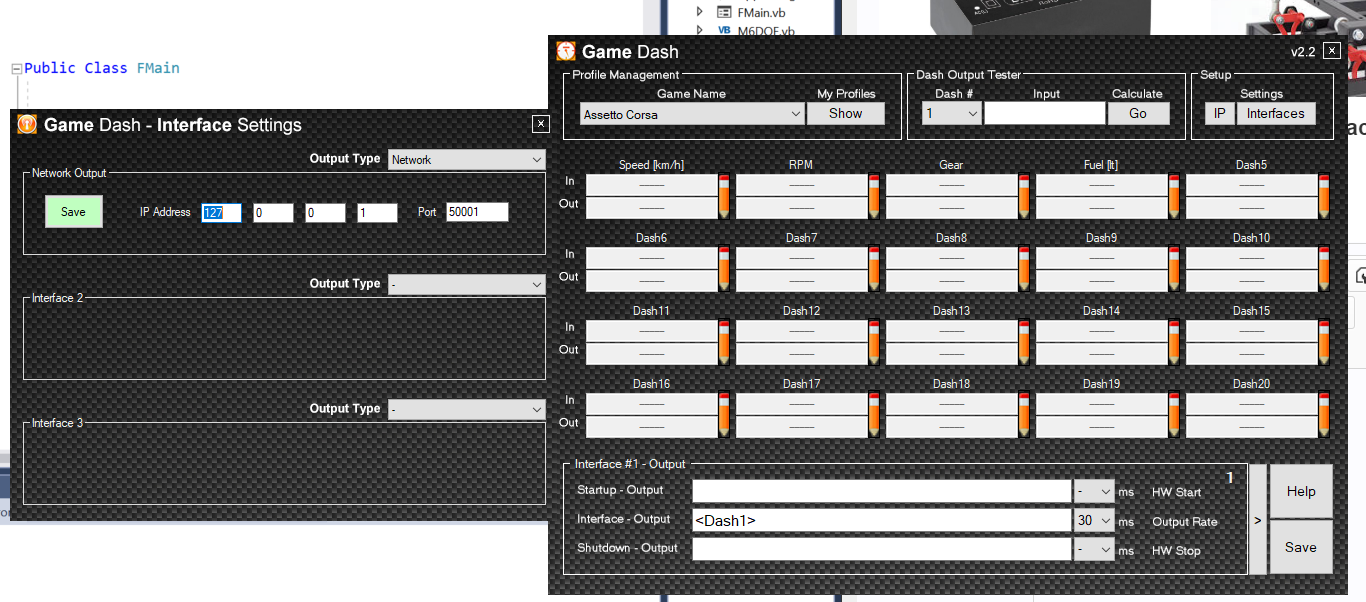Click the Game Dash window logo icon
1366x602 pixels.
[566, 51]
